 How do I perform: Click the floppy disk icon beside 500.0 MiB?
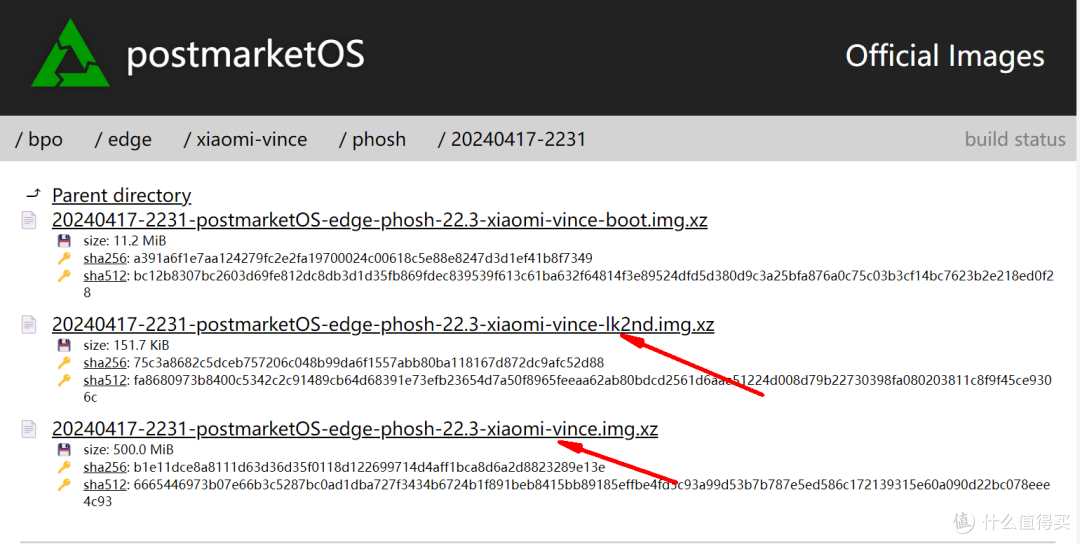point(64,450)
